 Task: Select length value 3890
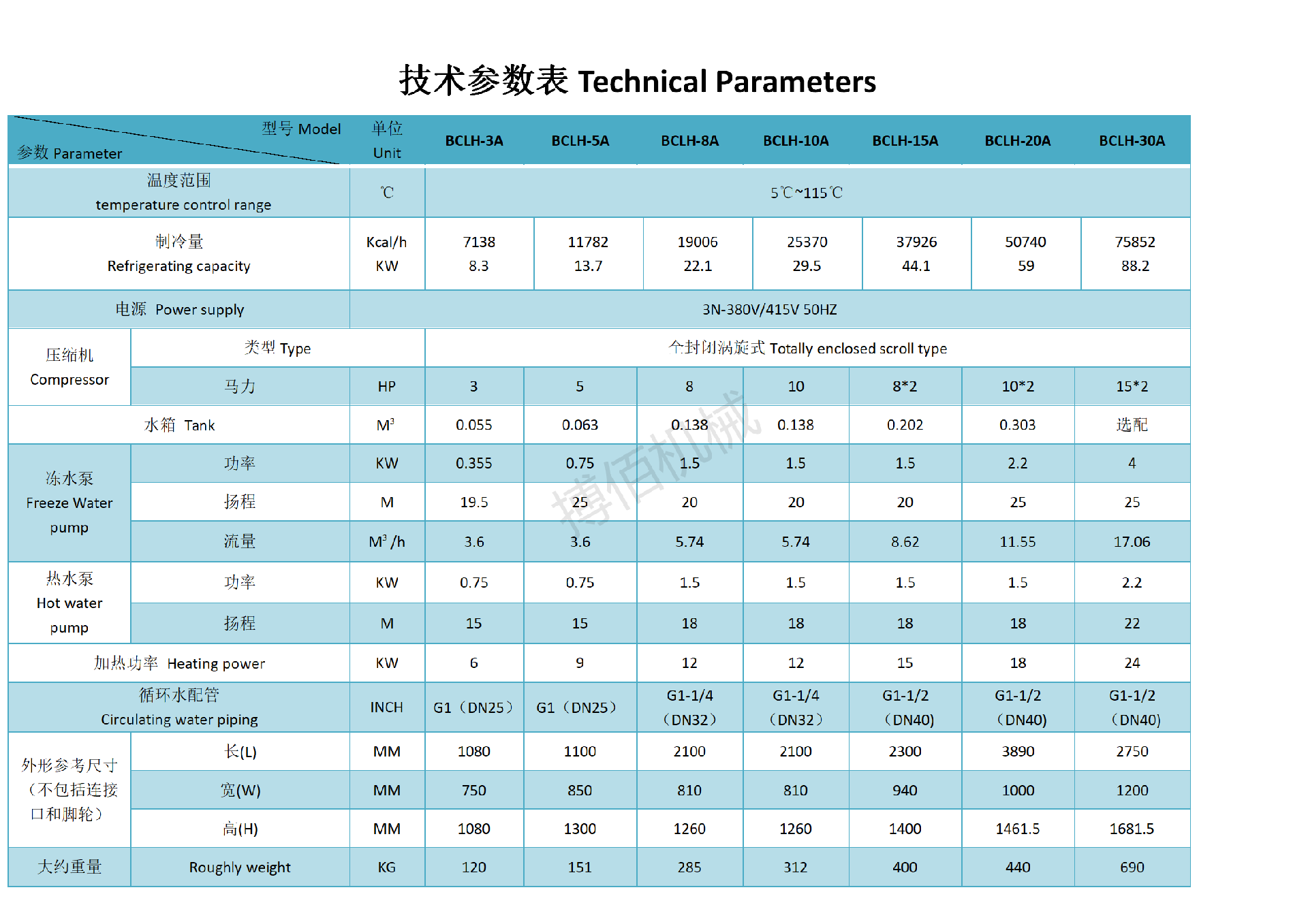[1017, 752]
